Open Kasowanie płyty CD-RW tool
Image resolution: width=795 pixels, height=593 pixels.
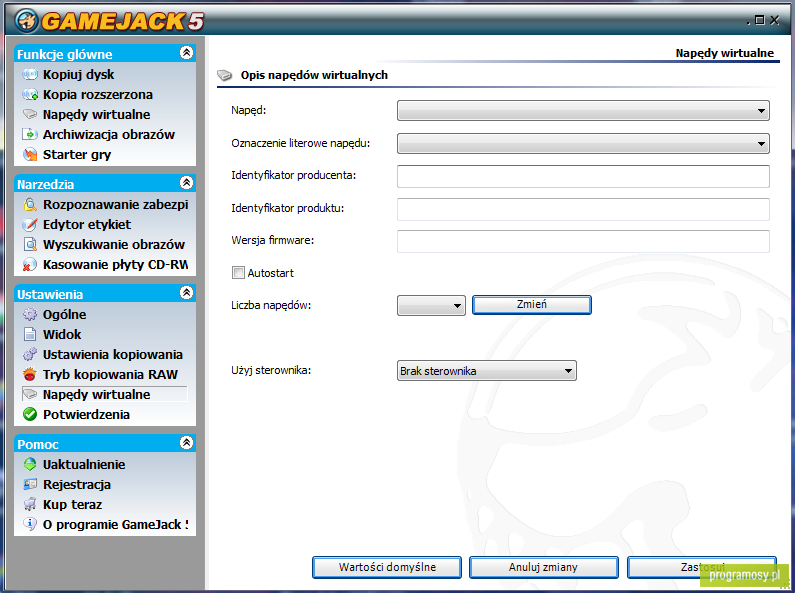116,265
